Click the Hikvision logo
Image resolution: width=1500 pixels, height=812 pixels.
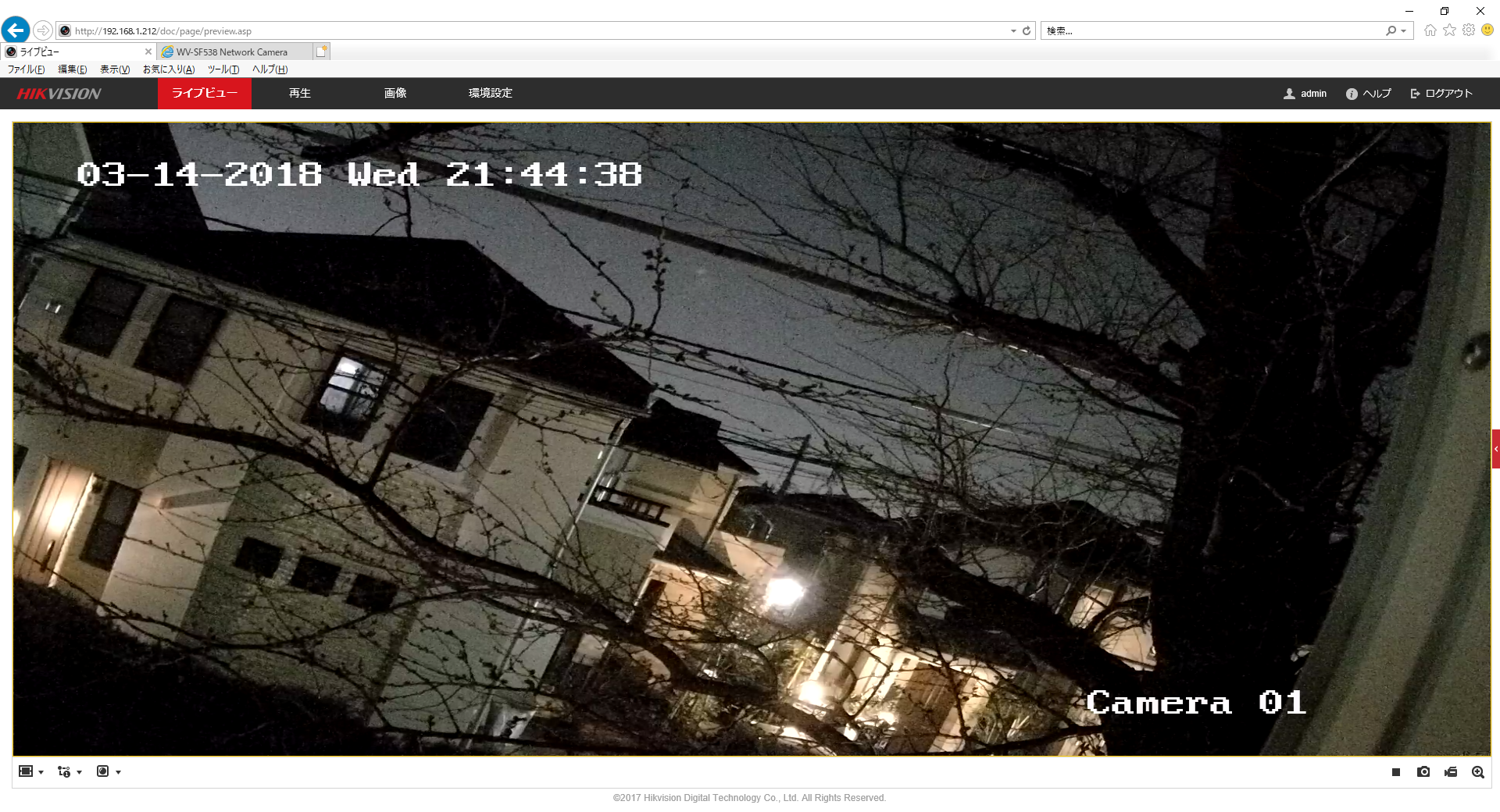59,94
